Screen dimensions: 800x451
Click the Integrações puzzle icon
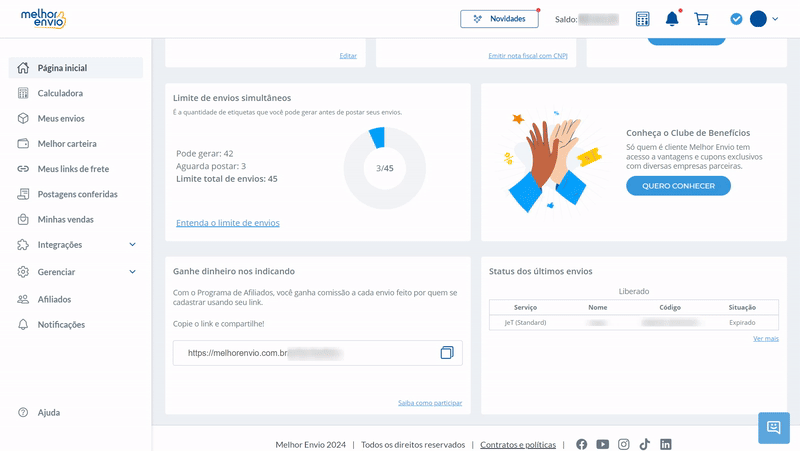tap(23, 245)
